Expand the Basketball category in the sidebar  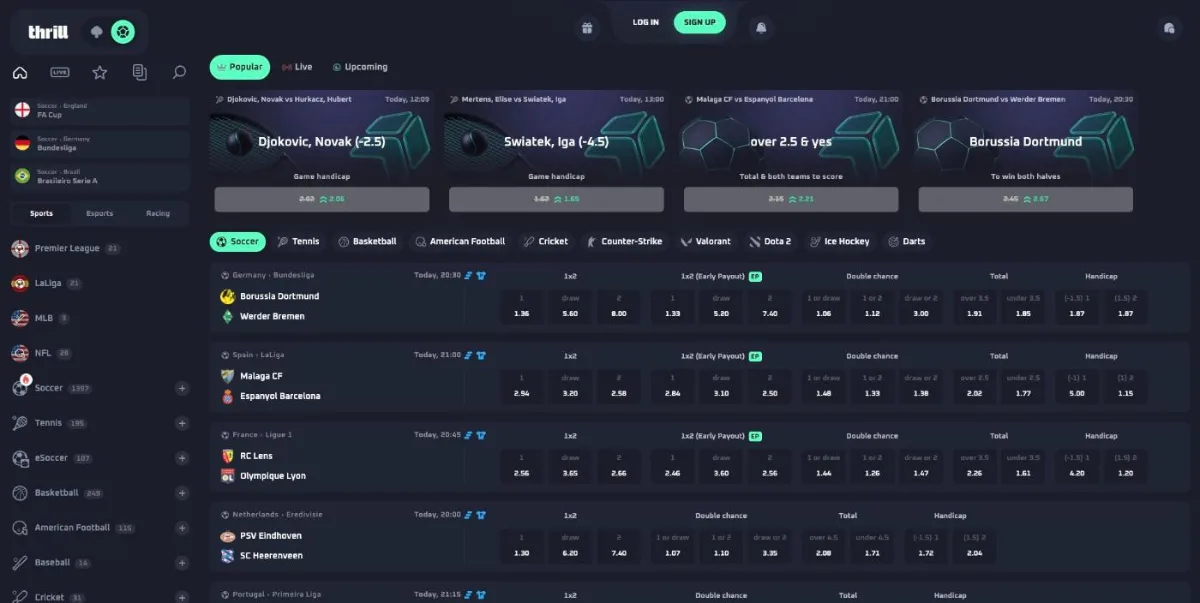click(182, 493)
